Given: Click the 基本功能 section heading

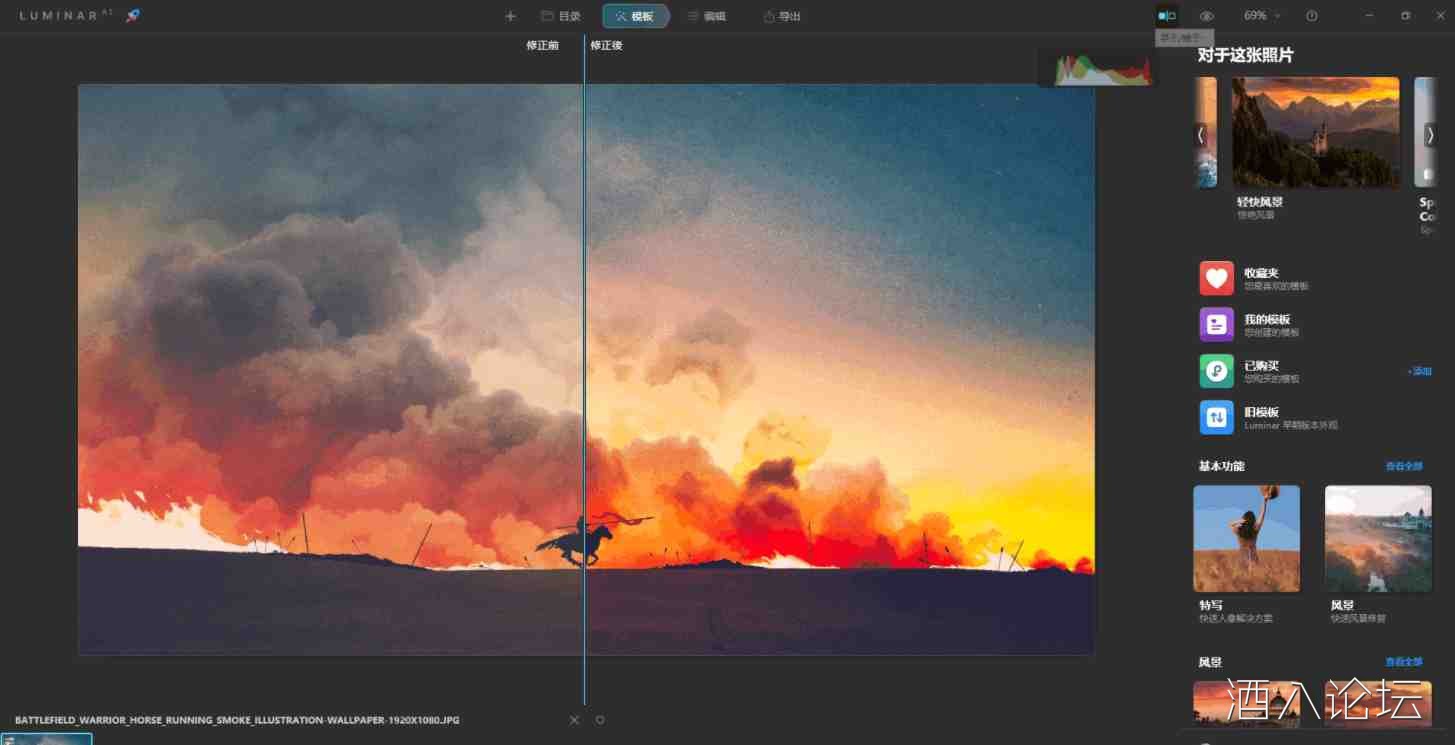Looking at the screenshot, I should pos(1222,466).
